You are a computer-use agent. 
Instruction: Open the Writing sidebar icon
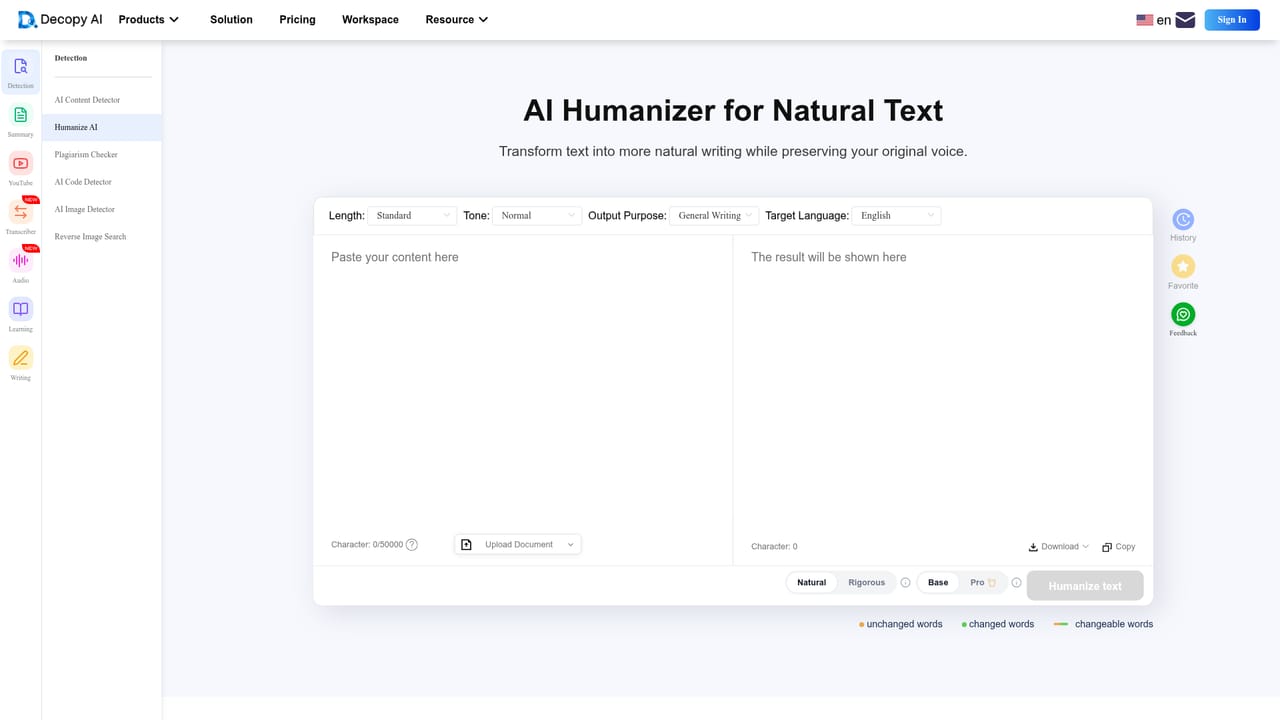point(21,357)
